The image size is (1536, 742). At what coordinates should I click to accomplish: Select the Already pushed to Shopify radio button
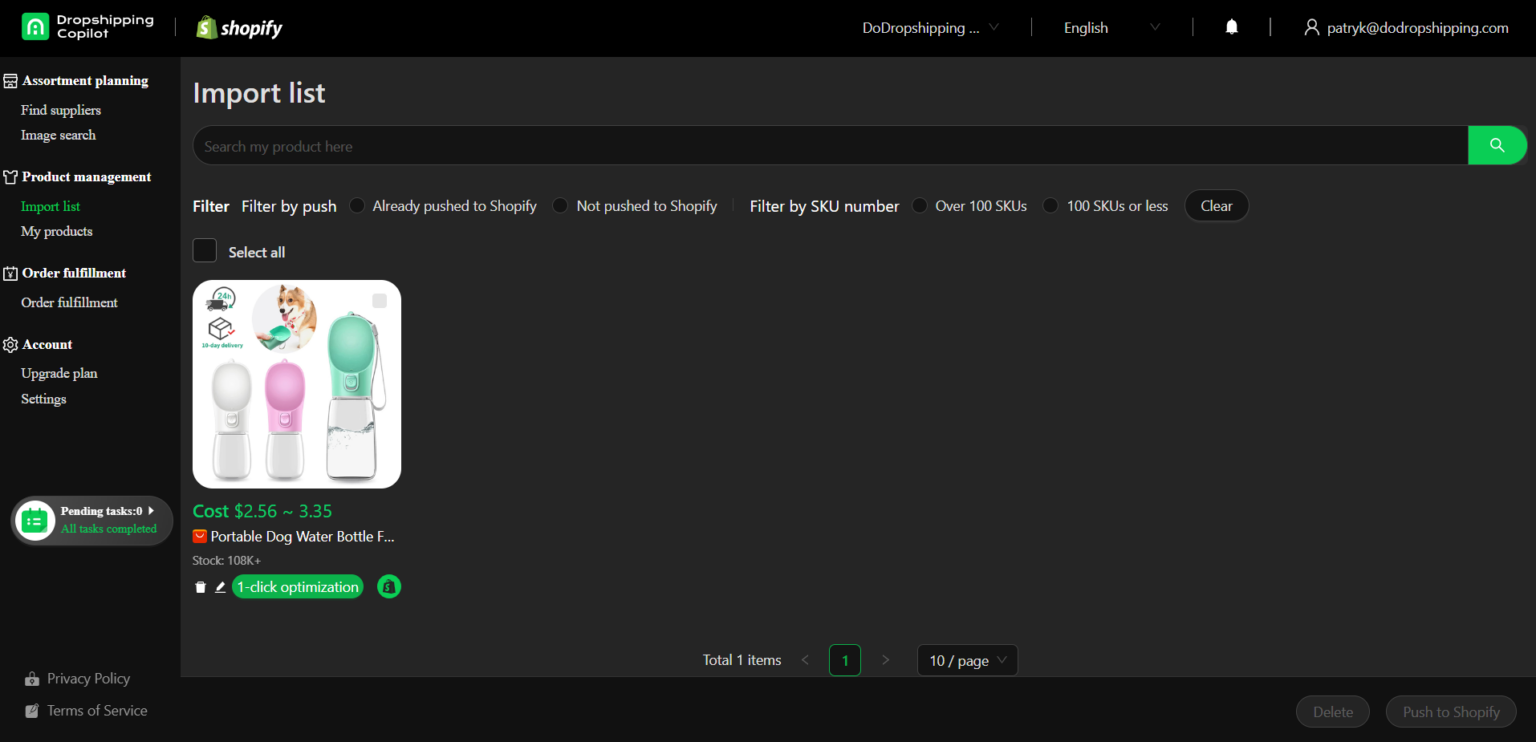[x=356, y=205]
